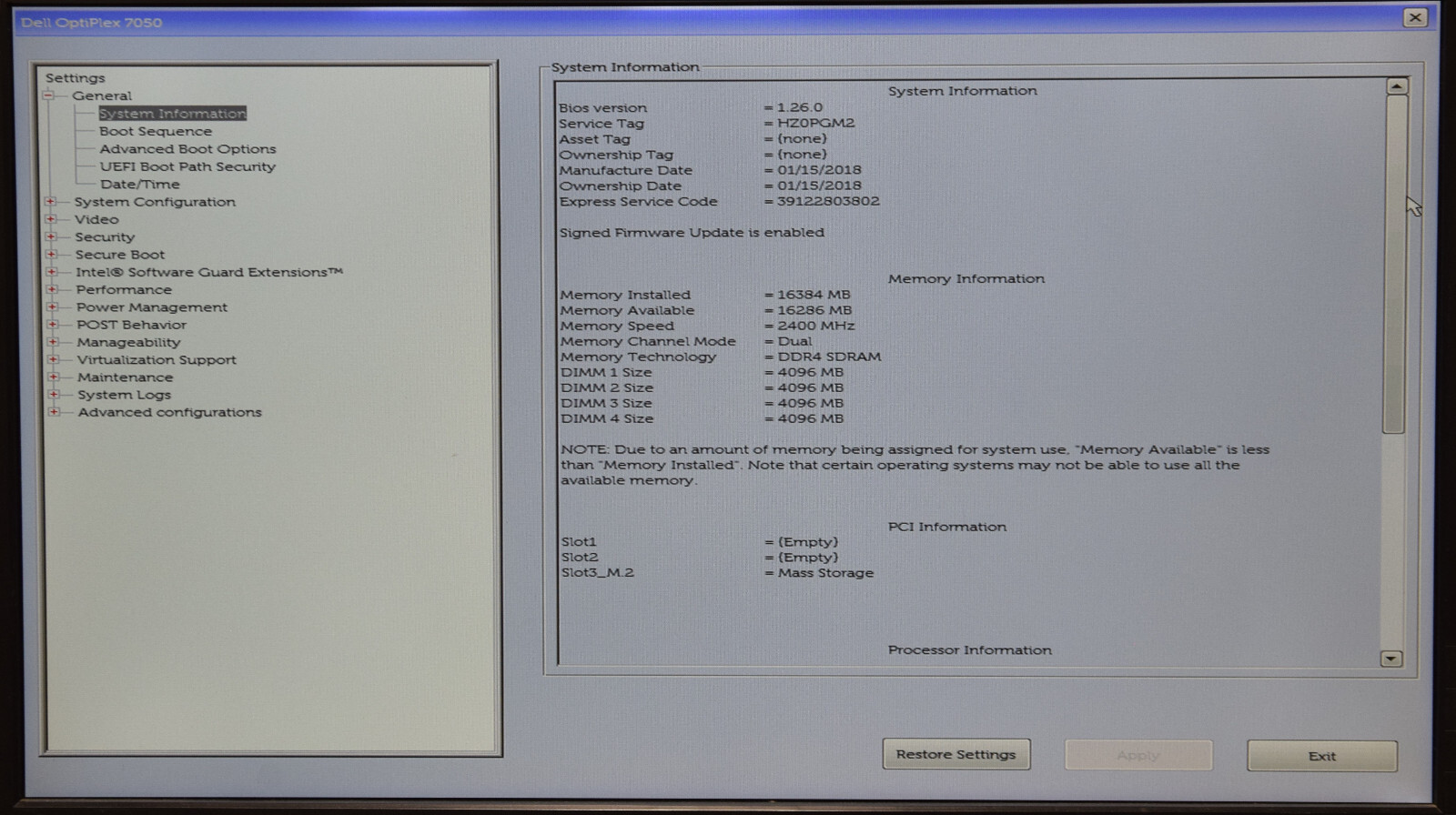The width and height of the screenshot is (1456, 815).
Task: Expand the Advanced configurations node
Action: pos(55,412)
